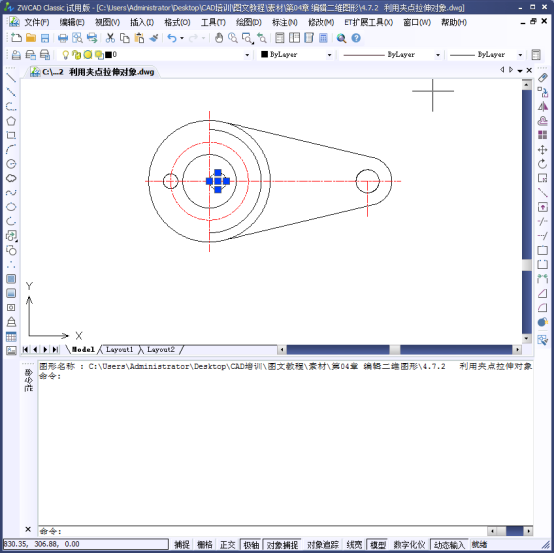Image resolution: width=554 pixels, height=553 pixels.
Task: Select the Line draw tool
Action: [11, 78]
